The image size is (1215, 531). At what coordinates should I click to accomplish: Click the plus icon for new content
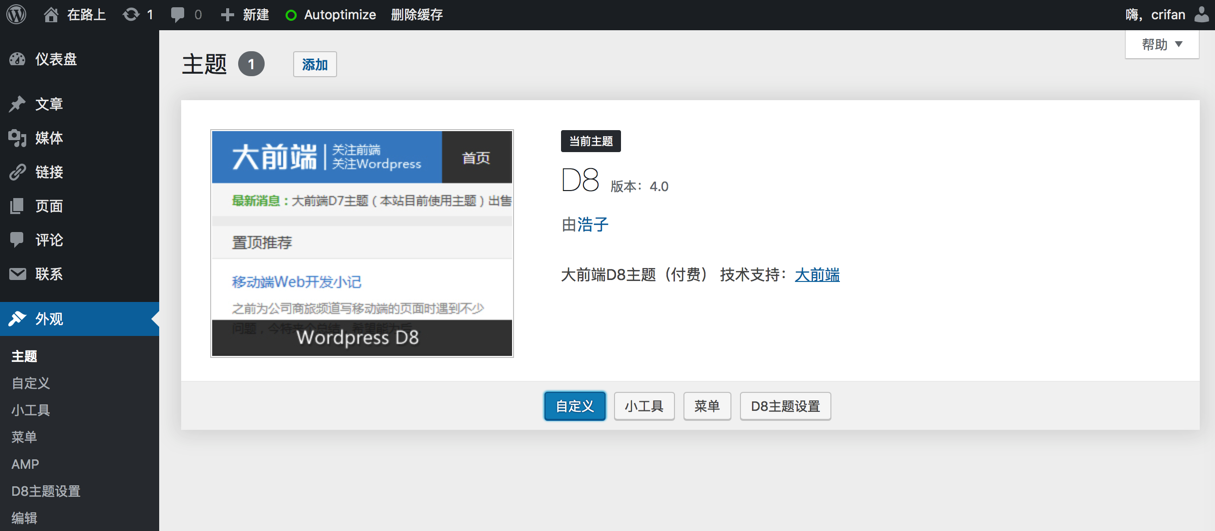(227, 14)
